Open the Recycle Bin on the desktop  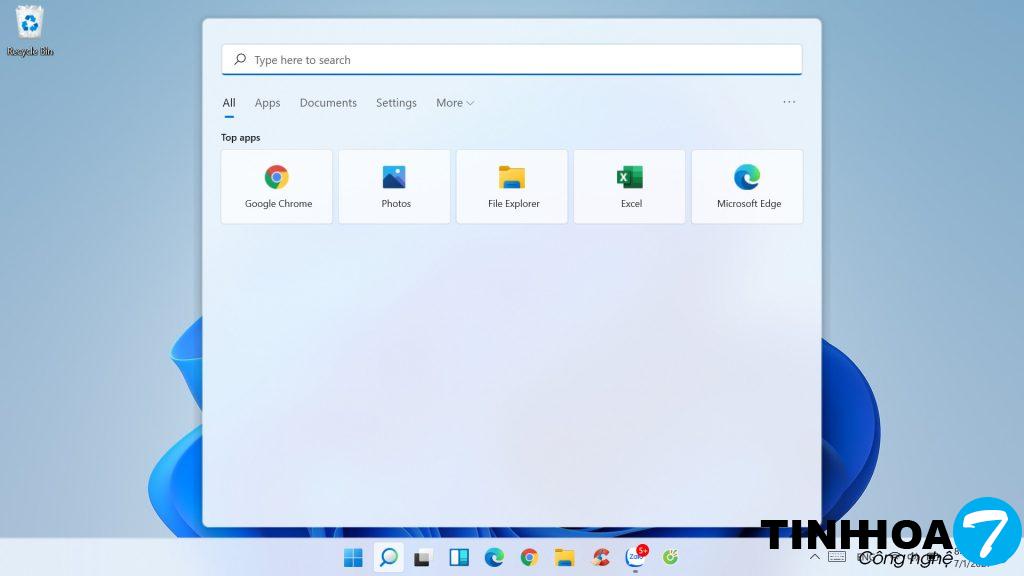coord(29,30)
